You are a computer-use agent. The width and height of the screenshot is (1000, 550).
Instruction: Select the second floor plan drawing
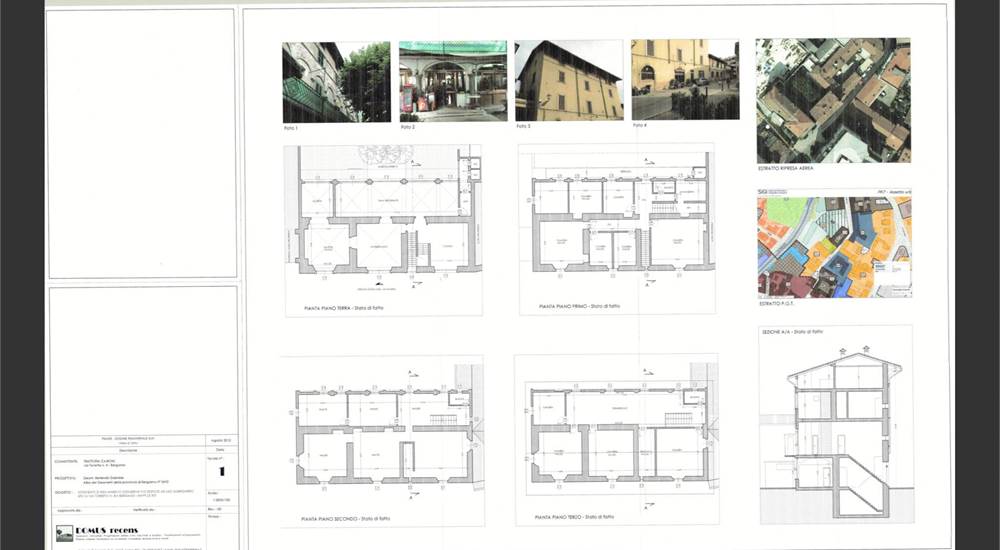pos(380,435)
